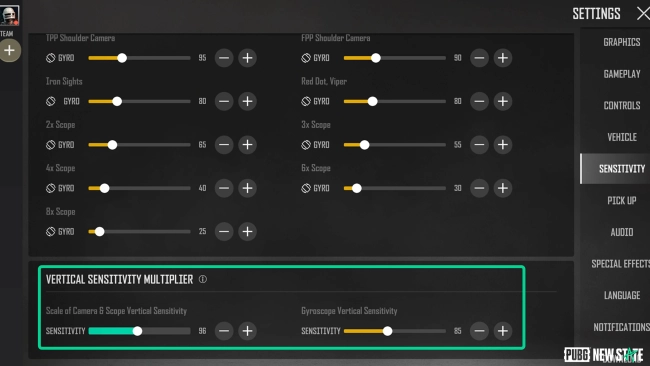The height and width of the screenshot is (366, 650).
Task: Increase Iron Sights gyro sensitivity
Action: point(247,101)
